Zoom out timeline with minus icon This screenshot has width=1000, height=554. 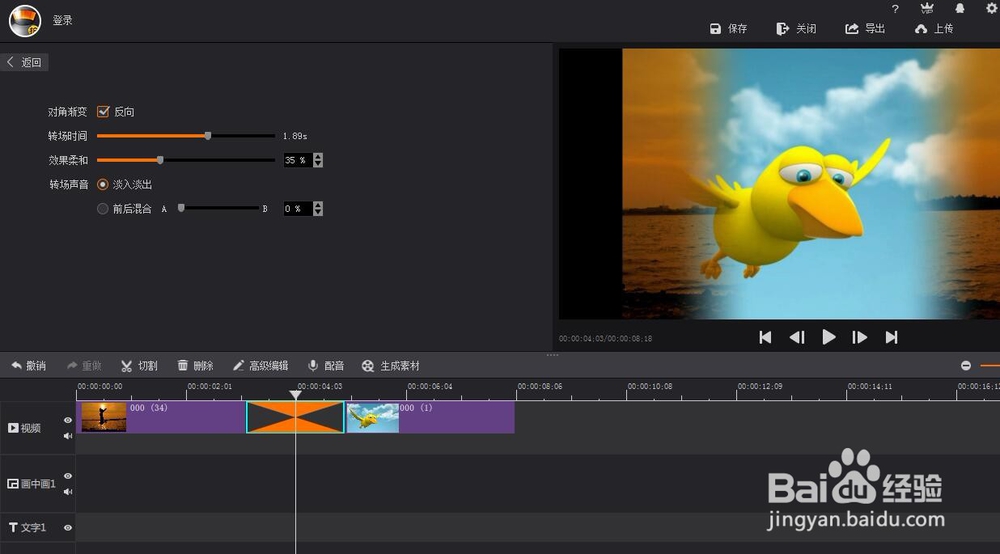[x=966, y=365]
